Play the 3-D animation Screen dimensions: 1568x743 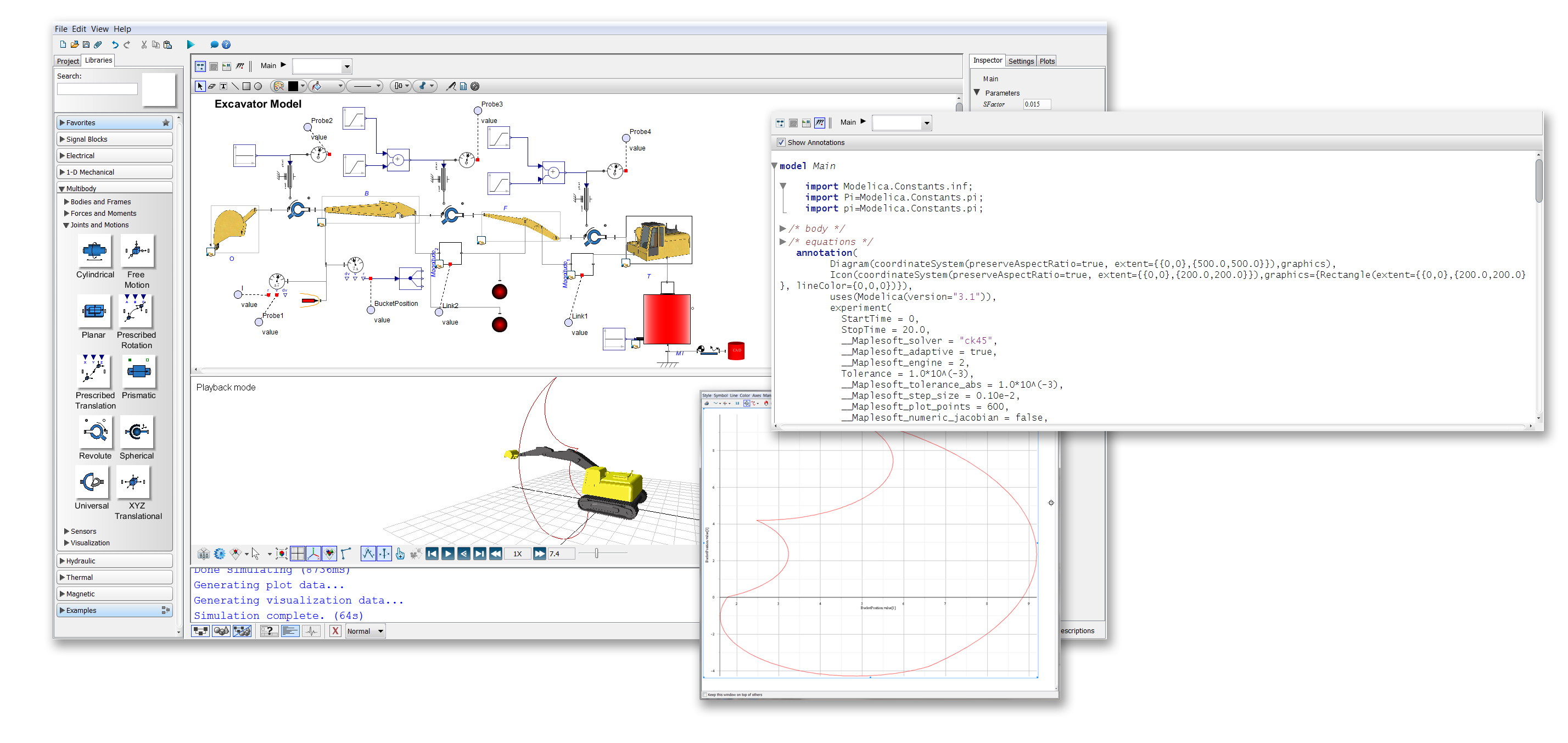click(448, 554)
